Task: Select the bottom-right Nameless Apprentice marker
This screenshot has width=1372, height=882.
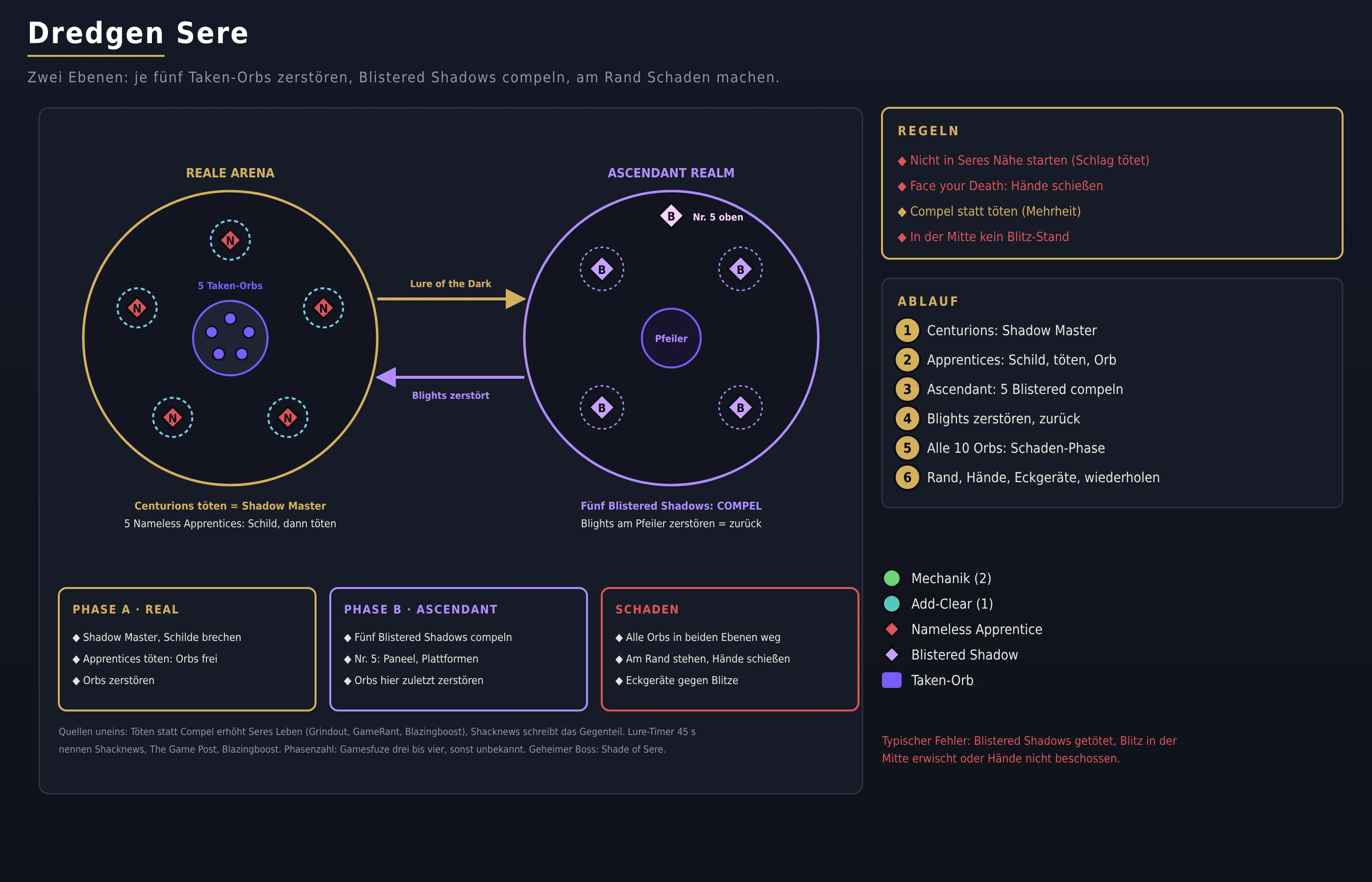Action: pos(288,417)
